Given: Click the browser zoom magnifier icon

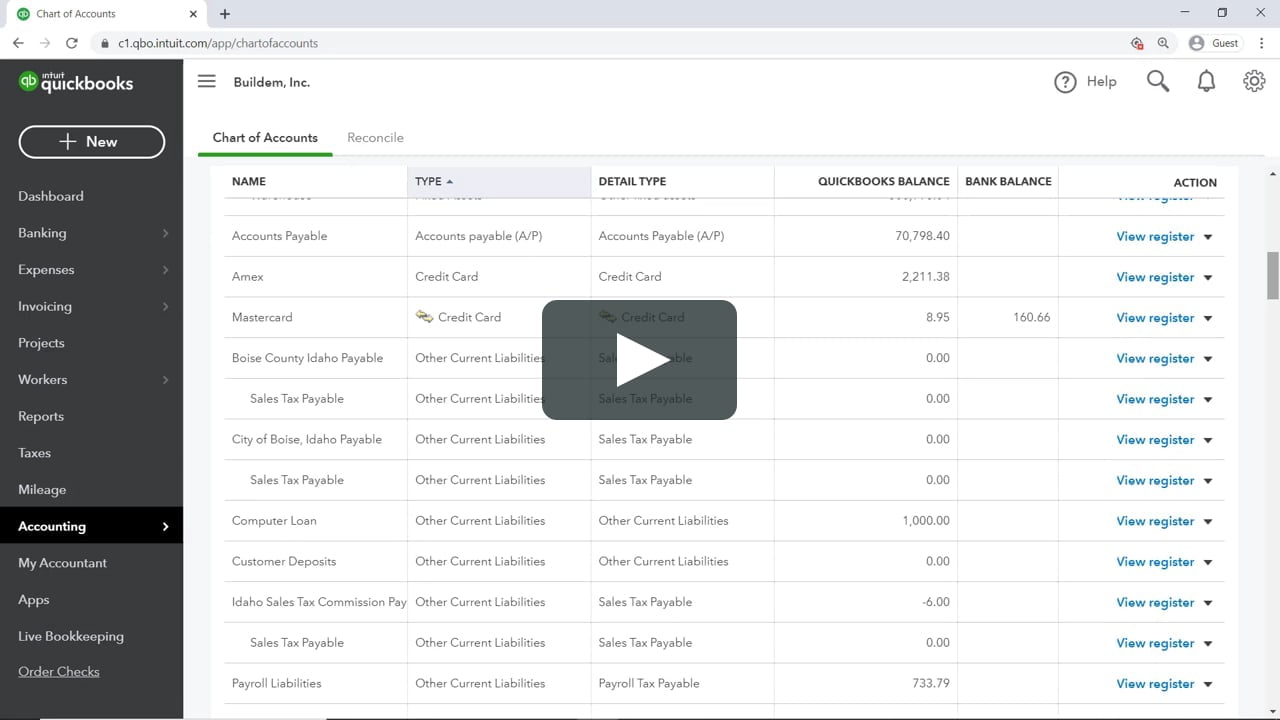Looking at the screenshot, I should tap(1163, 43).
